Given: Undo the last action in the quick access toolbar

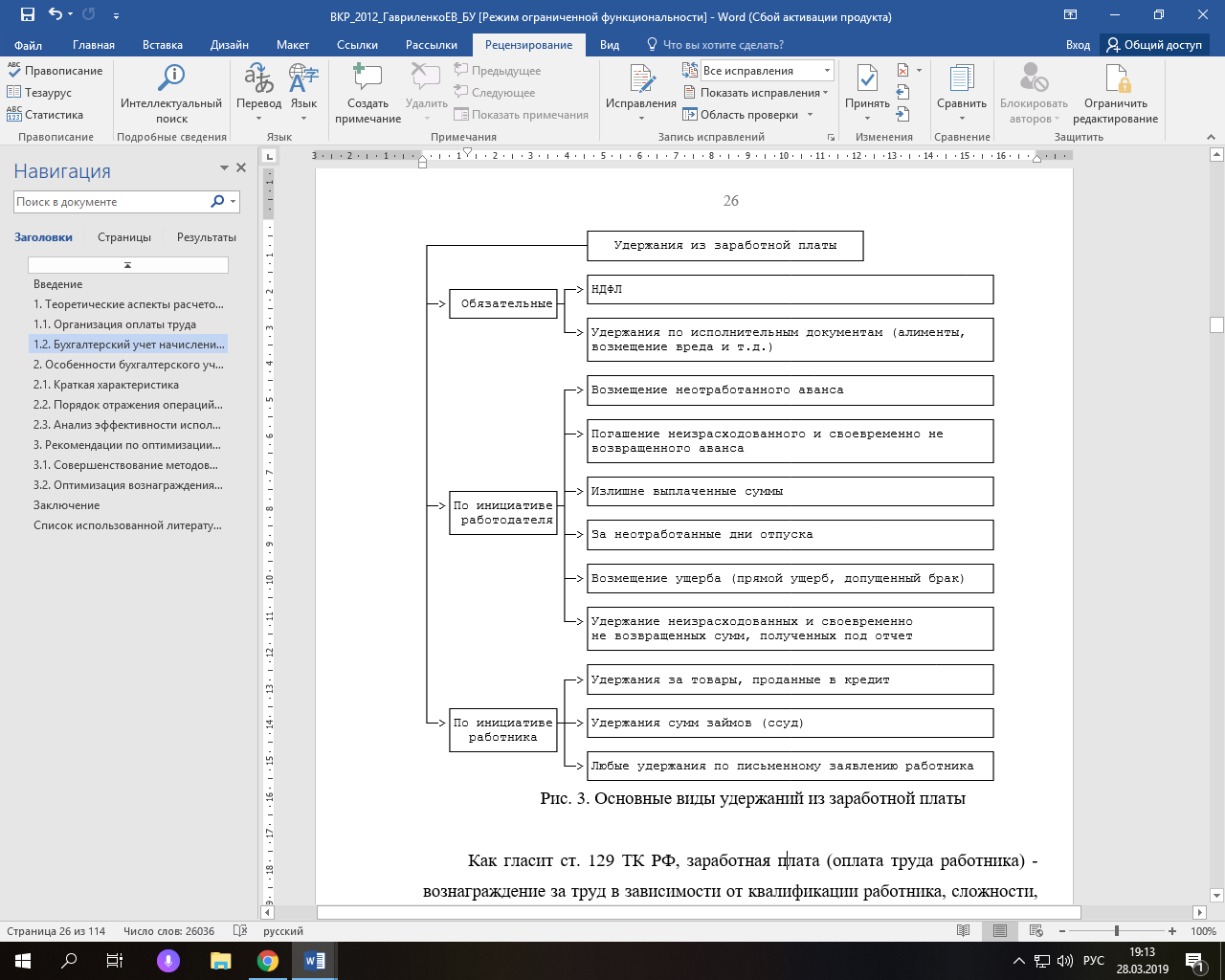Looking at the screenshot, I should point(56,15).
